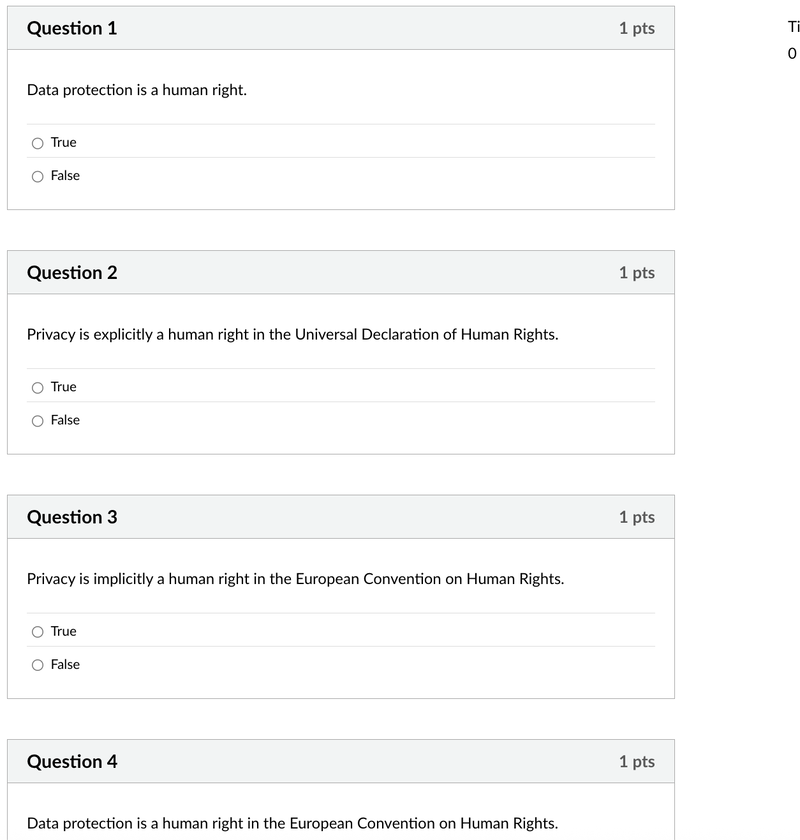800x840 pixels.
Task: Click the Universal Declaration of Human Rights statement
Action: point(293,334)
